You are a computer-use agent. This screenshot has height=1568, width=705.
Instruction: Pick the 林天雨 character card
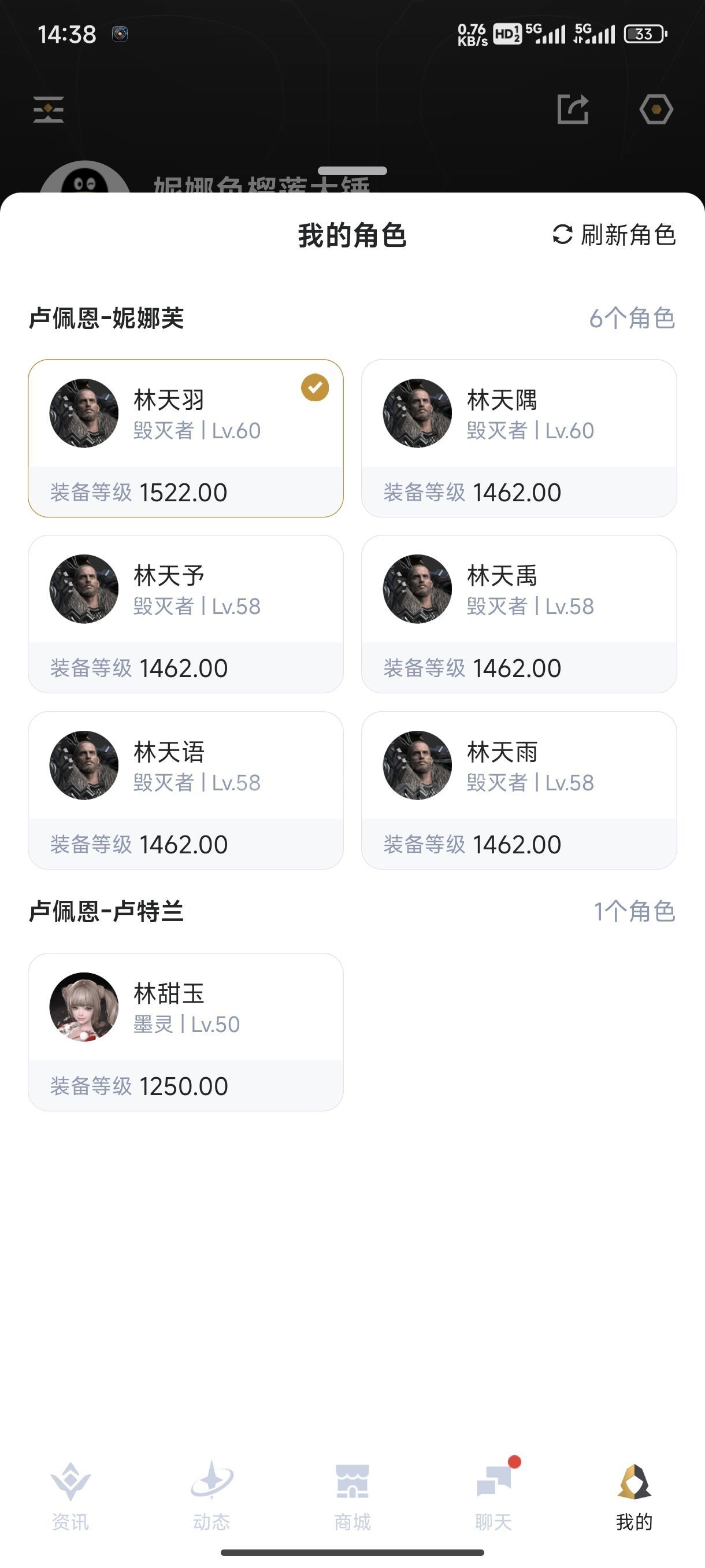518,789
